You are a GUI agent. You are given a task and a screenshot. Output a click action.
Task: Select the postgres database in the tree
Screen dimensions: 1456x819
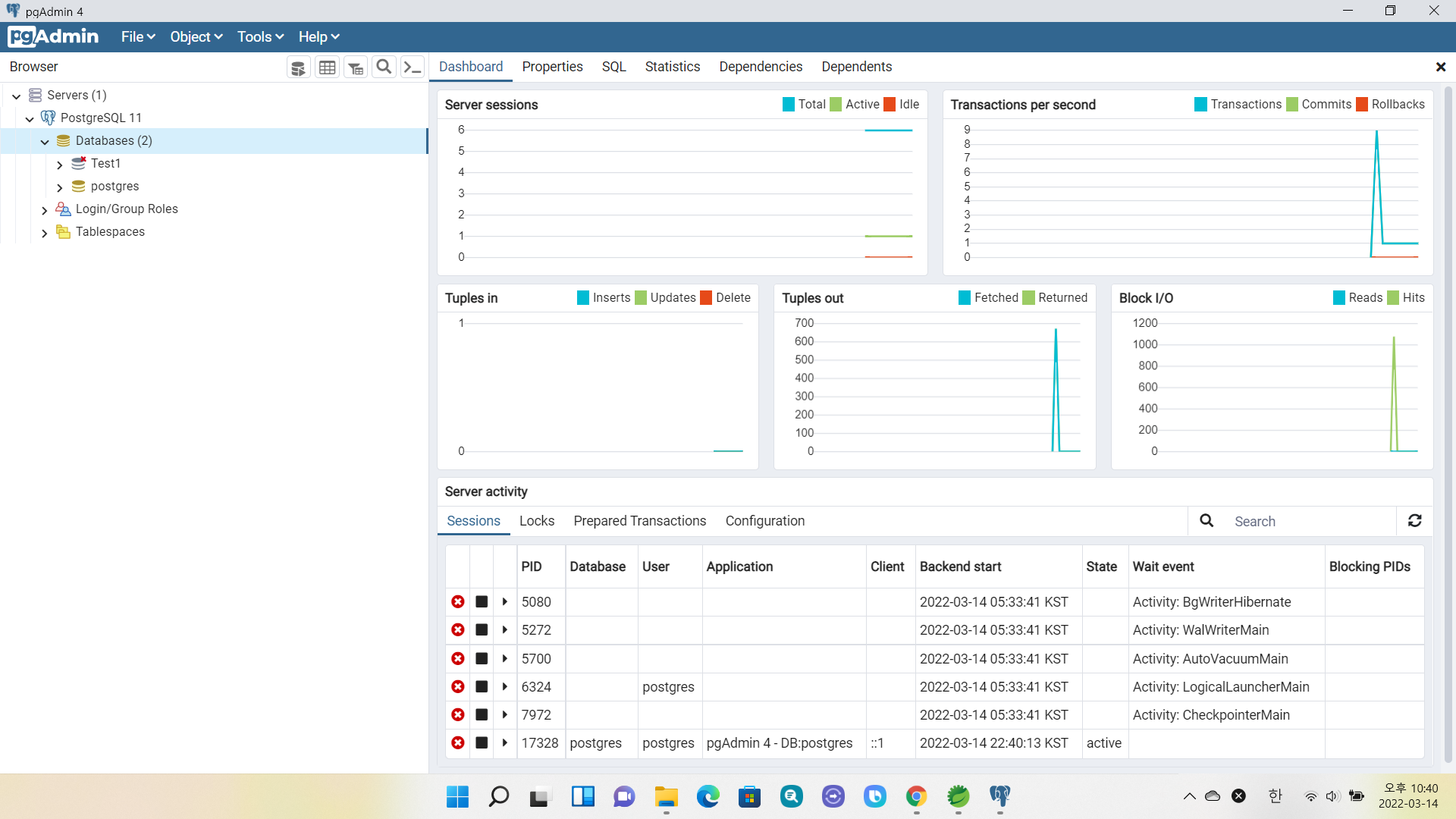coord(115,187)
